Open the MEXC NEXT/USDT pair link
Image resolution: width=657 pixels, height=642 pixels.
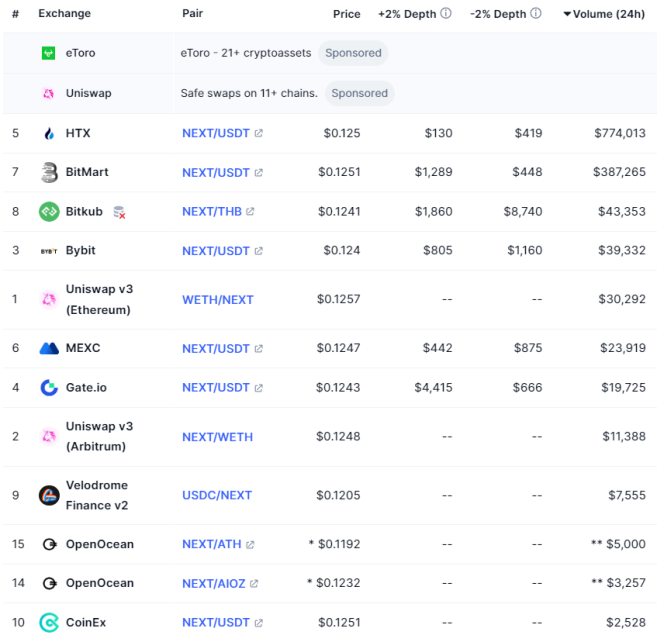coord(216,349)
